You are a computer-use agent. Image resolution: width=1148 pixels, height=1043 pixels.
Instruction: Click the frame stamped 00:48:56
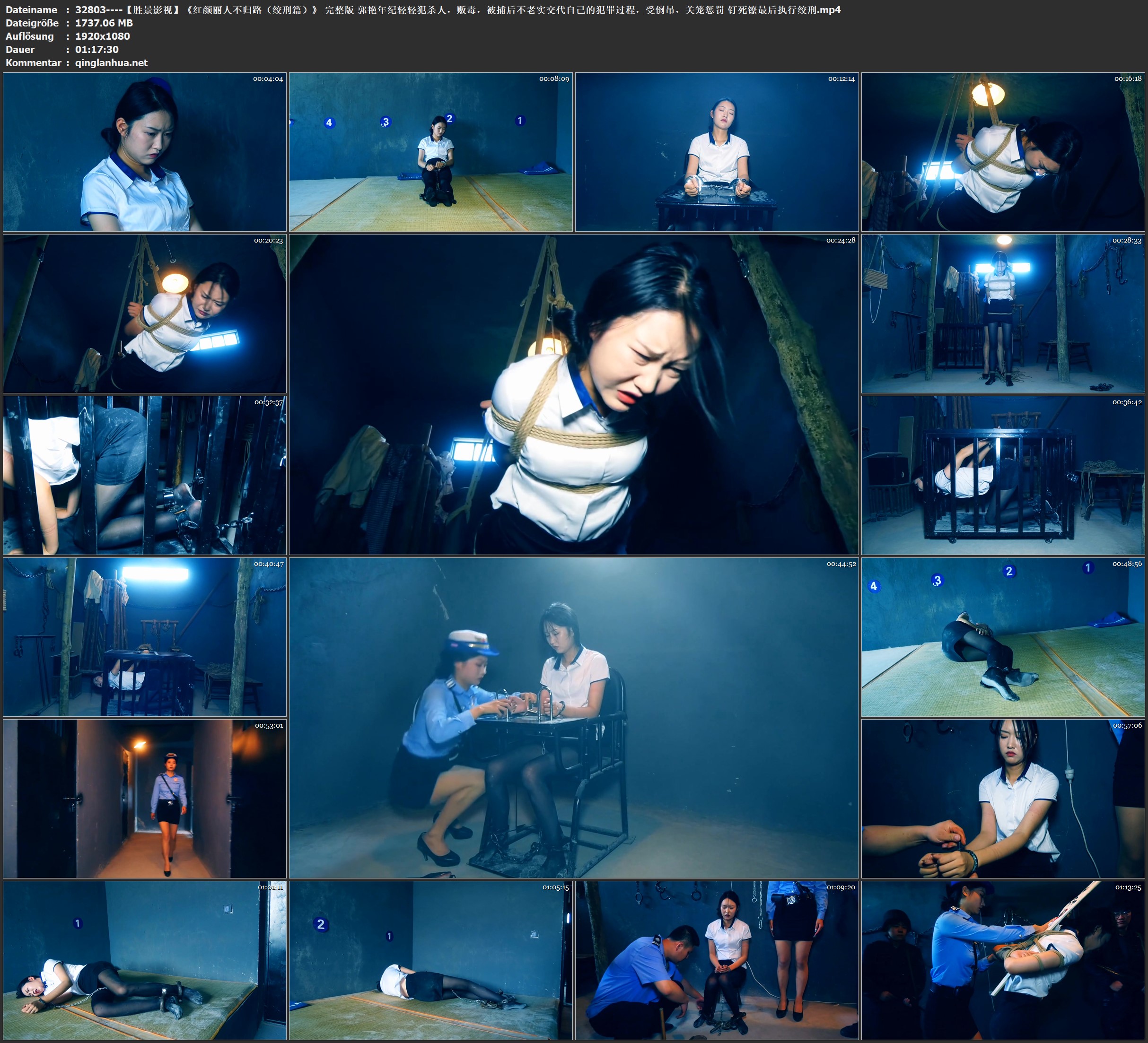[x=1003, y=636]
